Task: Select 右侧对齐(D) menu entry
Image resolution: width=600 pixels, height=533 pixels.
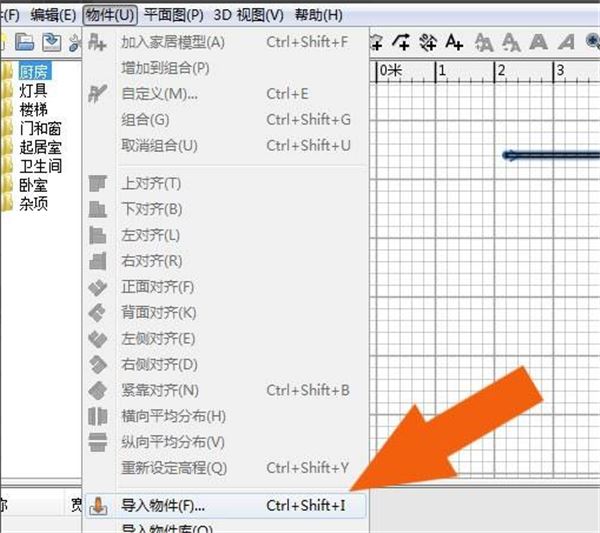Action: coord(225,364)
